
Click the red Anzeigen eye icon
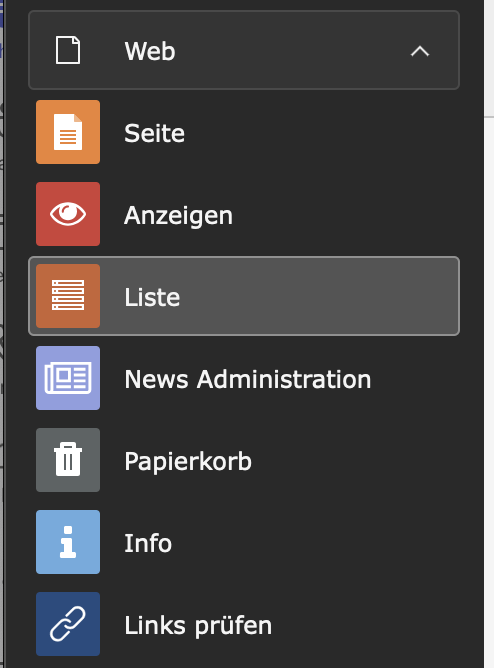coord(68,214)
